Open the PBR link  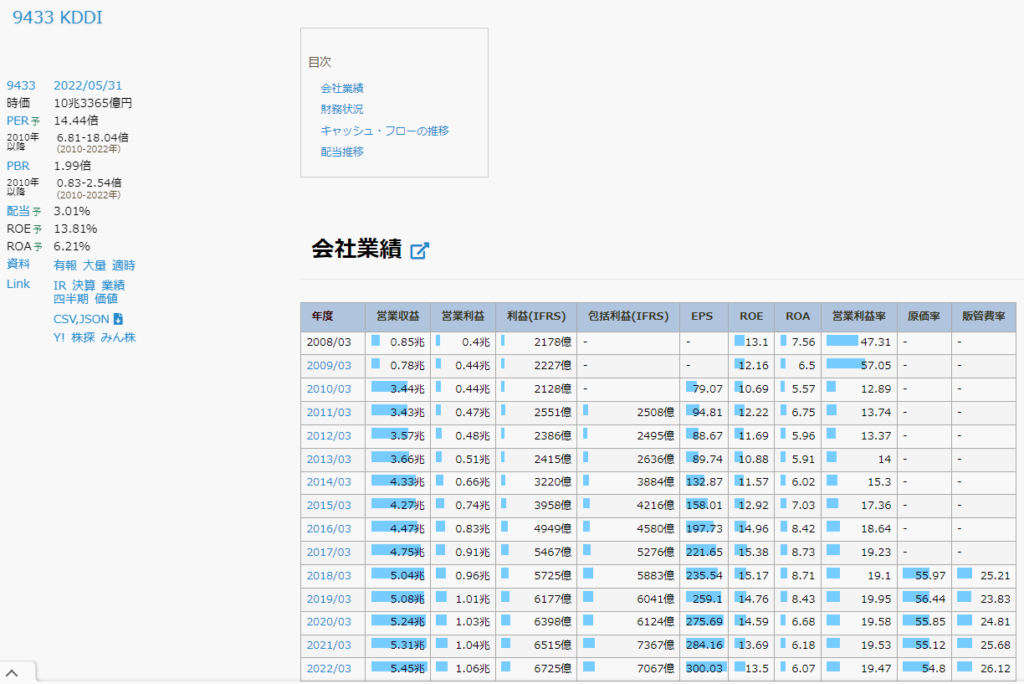tap(18, 166)
